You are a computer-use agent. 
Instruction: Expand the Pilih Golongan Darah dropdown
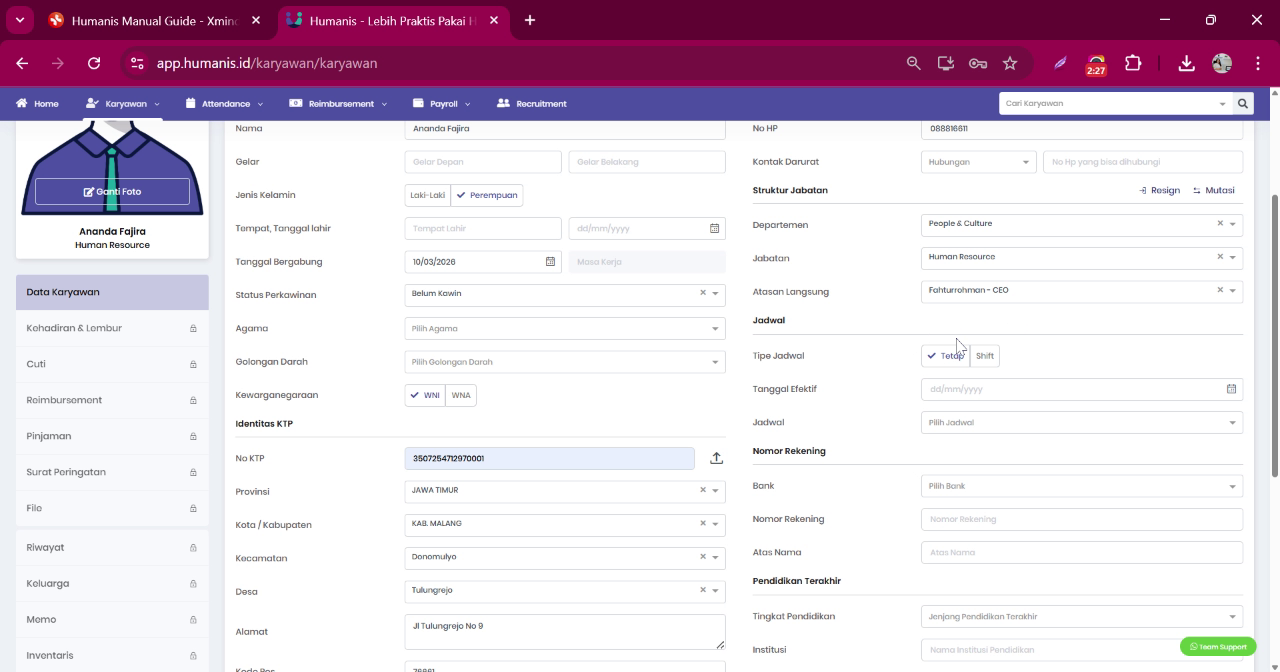[x=565, y=362]
